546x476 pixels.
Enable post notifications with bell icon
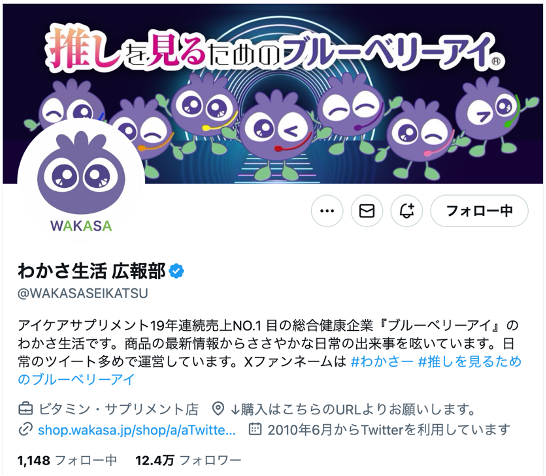406,211
